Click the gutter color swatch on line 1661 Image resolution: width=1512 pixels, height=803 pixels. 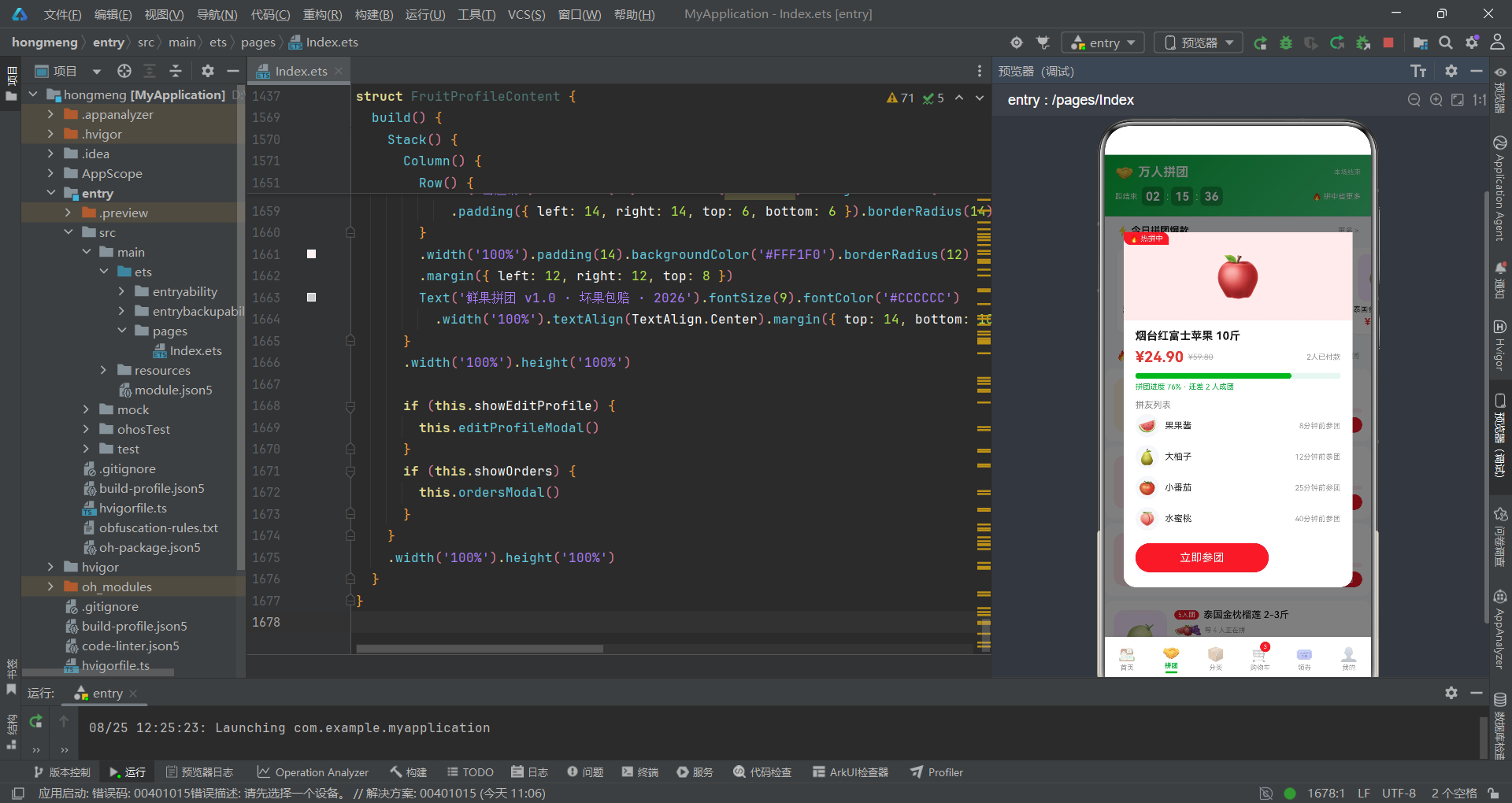pos(311,254)
